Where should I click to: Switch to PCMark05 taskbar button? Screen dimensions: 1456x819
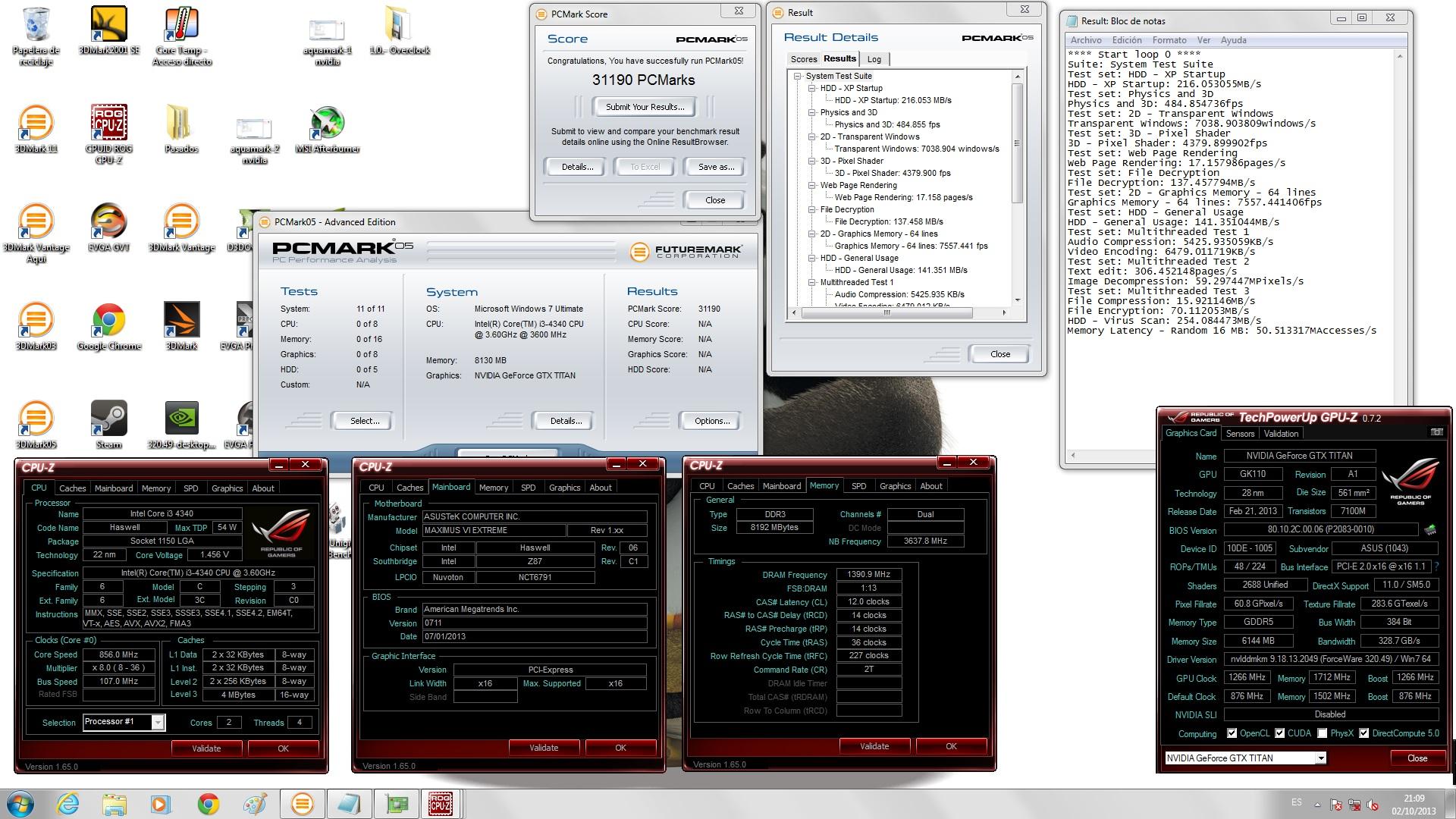(302, 804)
